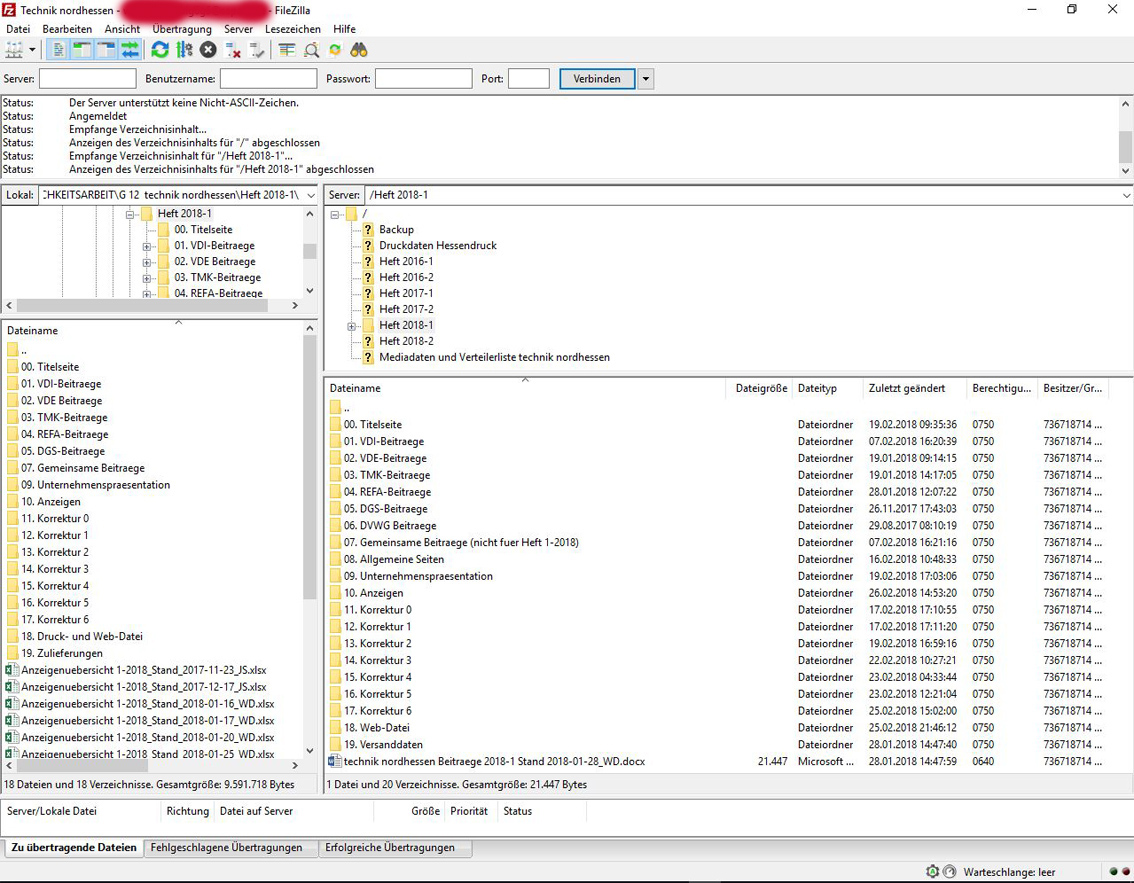Select remote tree item Mediadaten und Verteilerliste technik nordhessen

click(x=494, y=357)
